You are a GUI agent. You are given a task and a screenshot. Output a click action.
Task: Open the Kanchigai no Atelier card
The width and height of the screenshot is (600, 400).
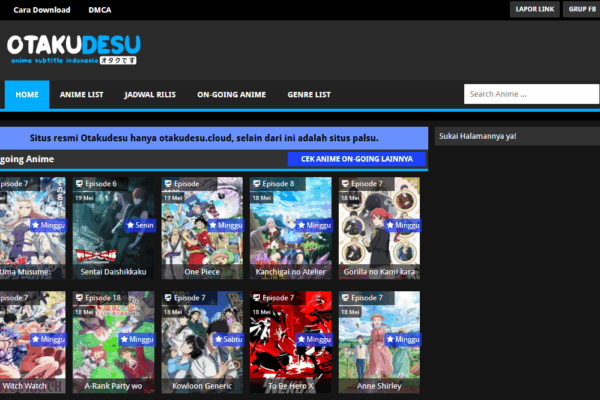coord(291,228)
